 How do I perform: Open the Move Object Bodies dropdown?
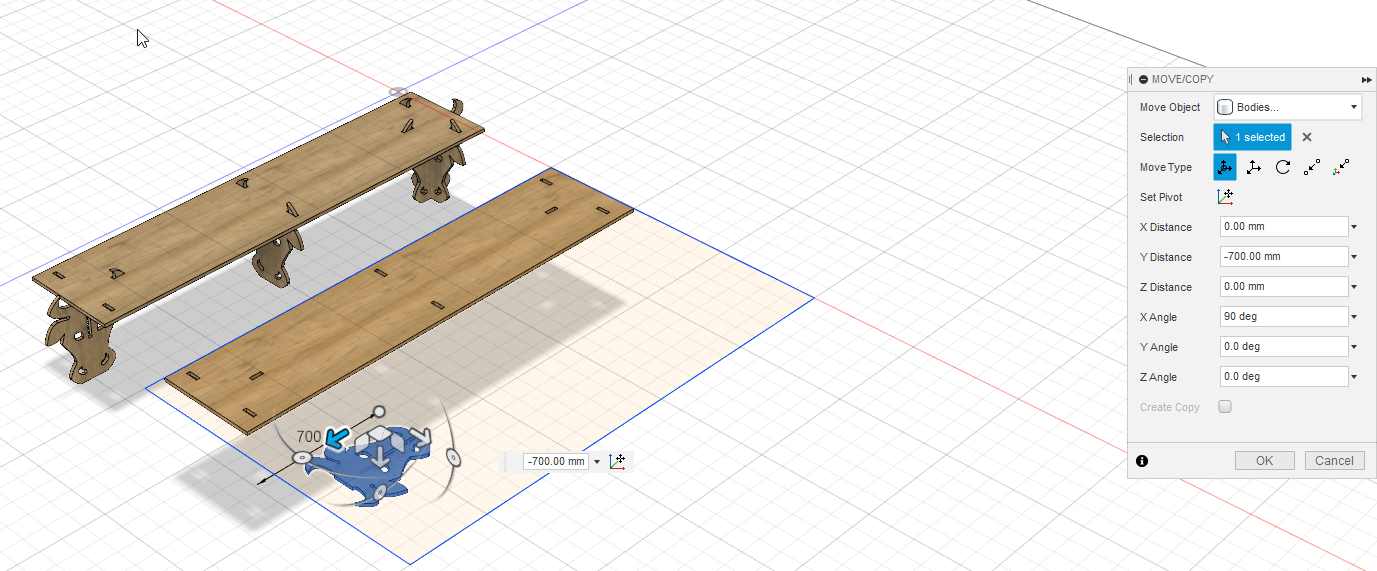click(1287, 107)
